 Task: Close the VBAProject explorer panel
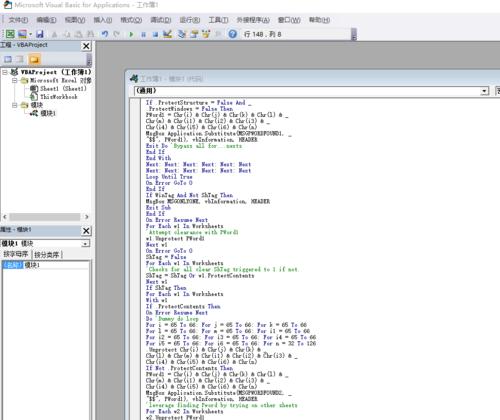(x=86, y=46)
